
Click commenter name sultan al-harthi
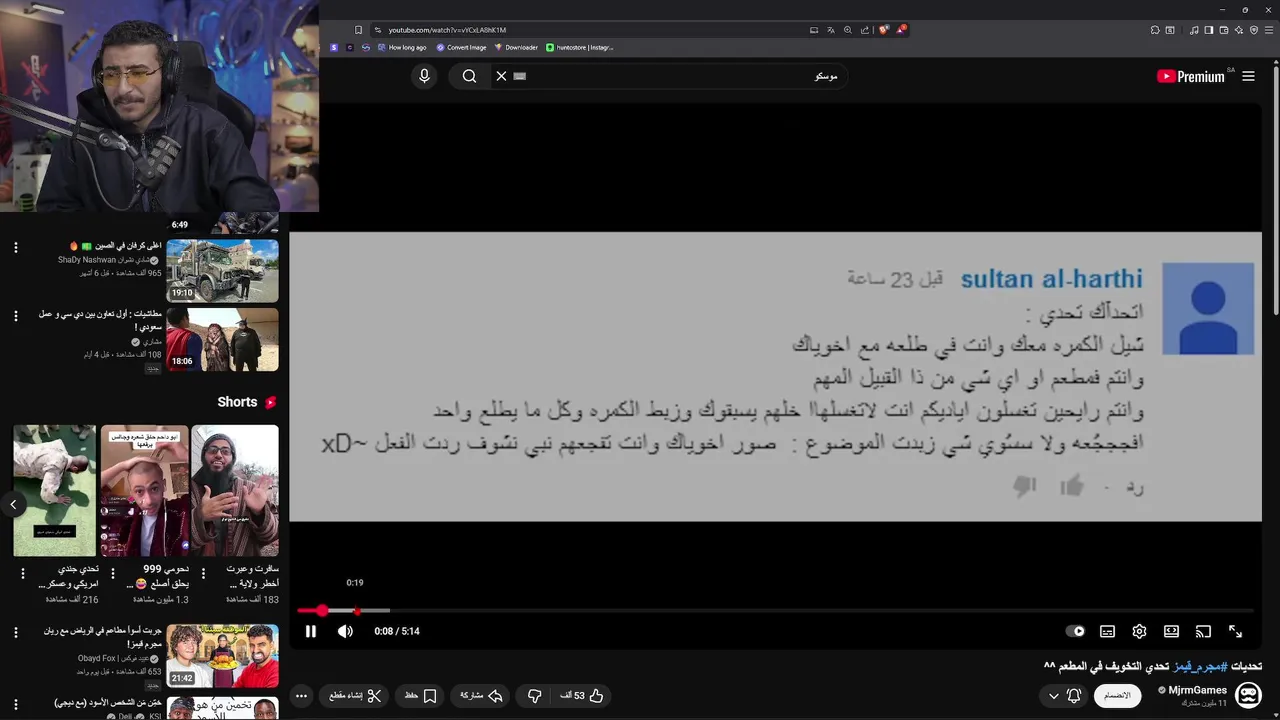[1051, 279]
